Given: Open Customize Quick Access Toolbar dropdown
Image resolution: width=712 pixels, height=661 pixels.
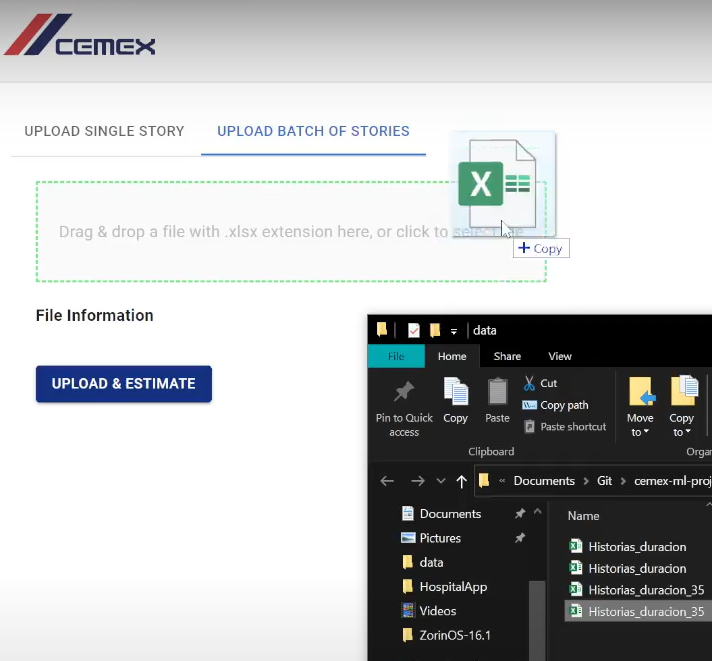Looking at the screenshot, I should [x=454, y=331].
